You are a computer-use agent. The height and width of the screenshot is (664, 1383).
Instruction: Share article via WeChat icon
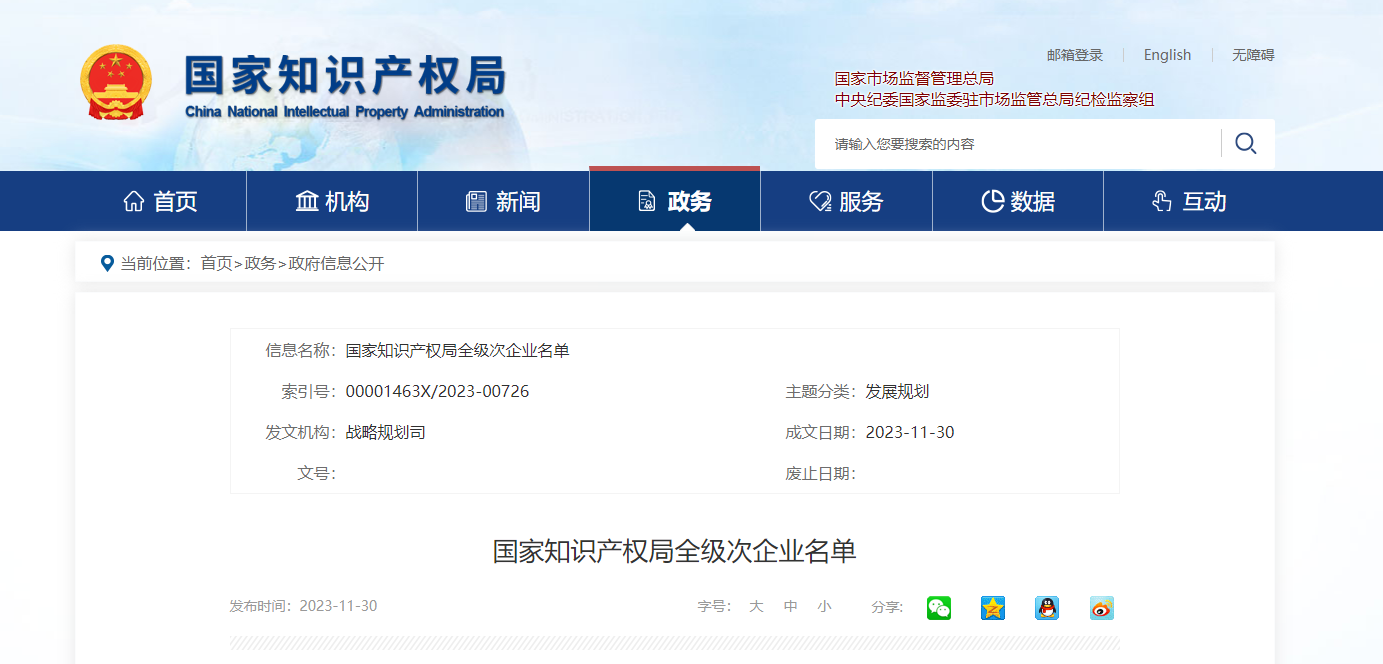point(938,608)
